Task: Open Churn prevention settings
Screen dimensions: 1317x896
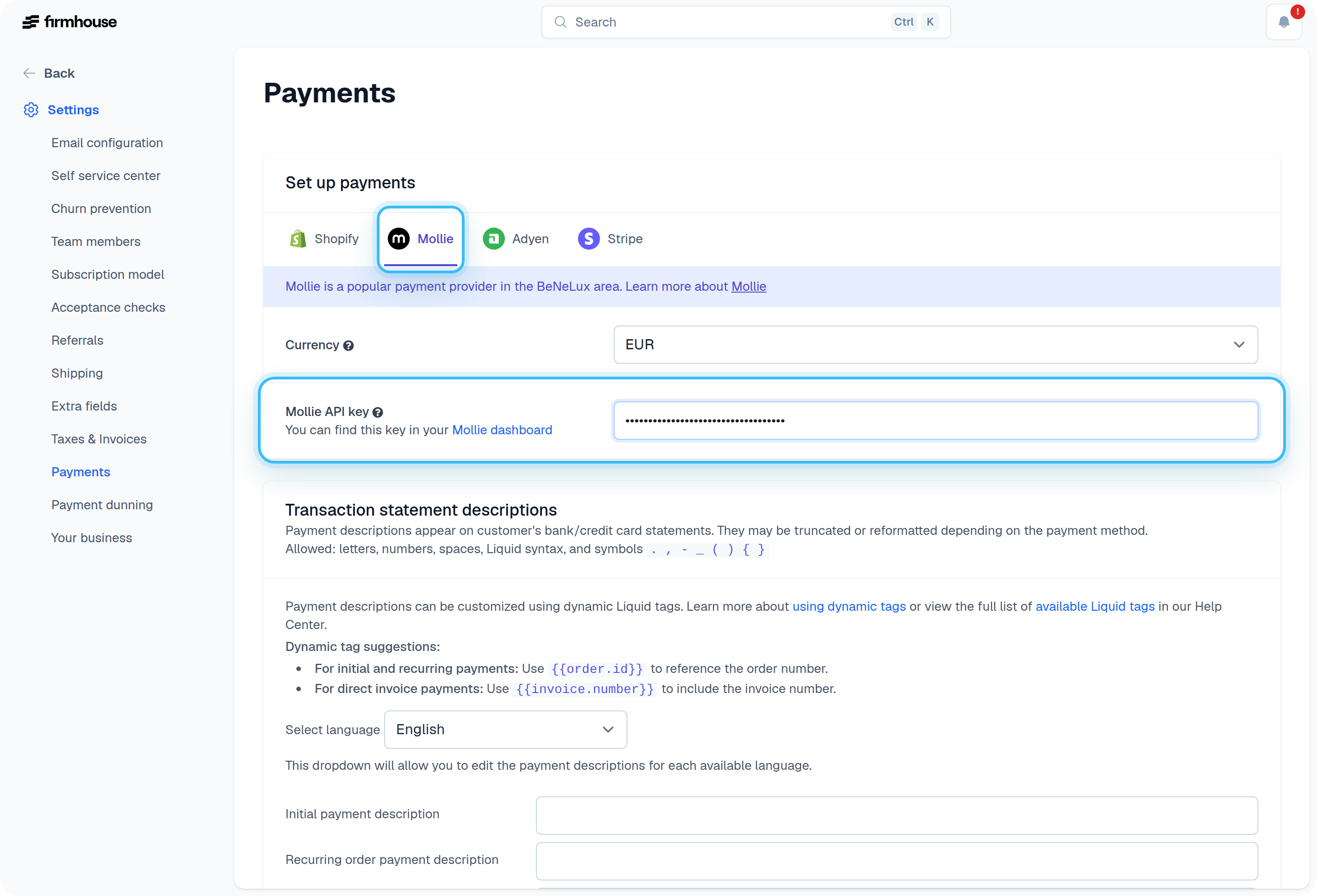Action: [x=101, y=208]
